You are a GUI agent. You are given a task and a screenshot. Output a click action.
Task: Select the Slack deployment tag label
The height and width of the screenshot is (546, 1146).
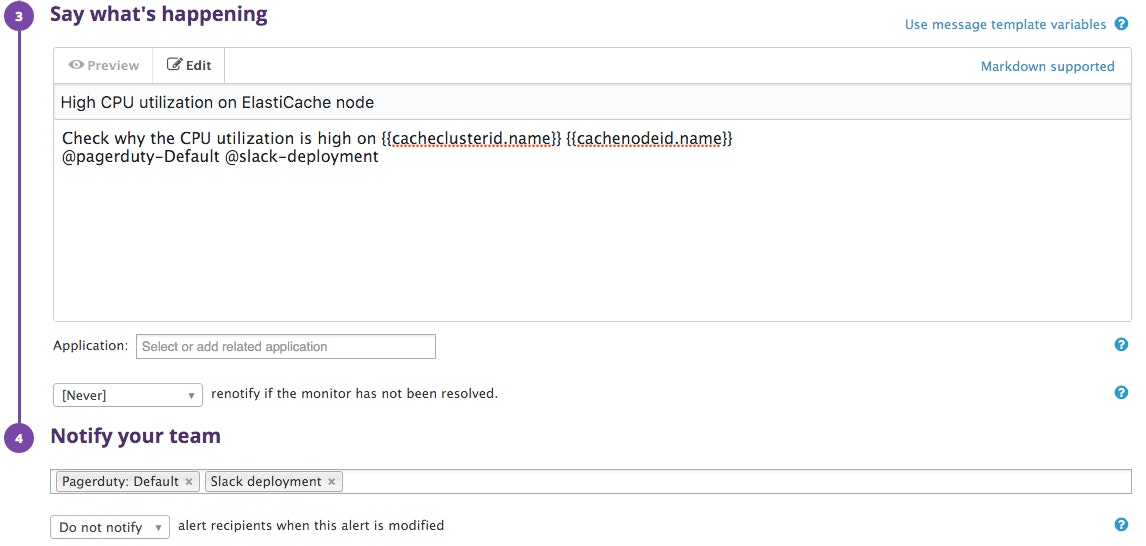[266, 482]
